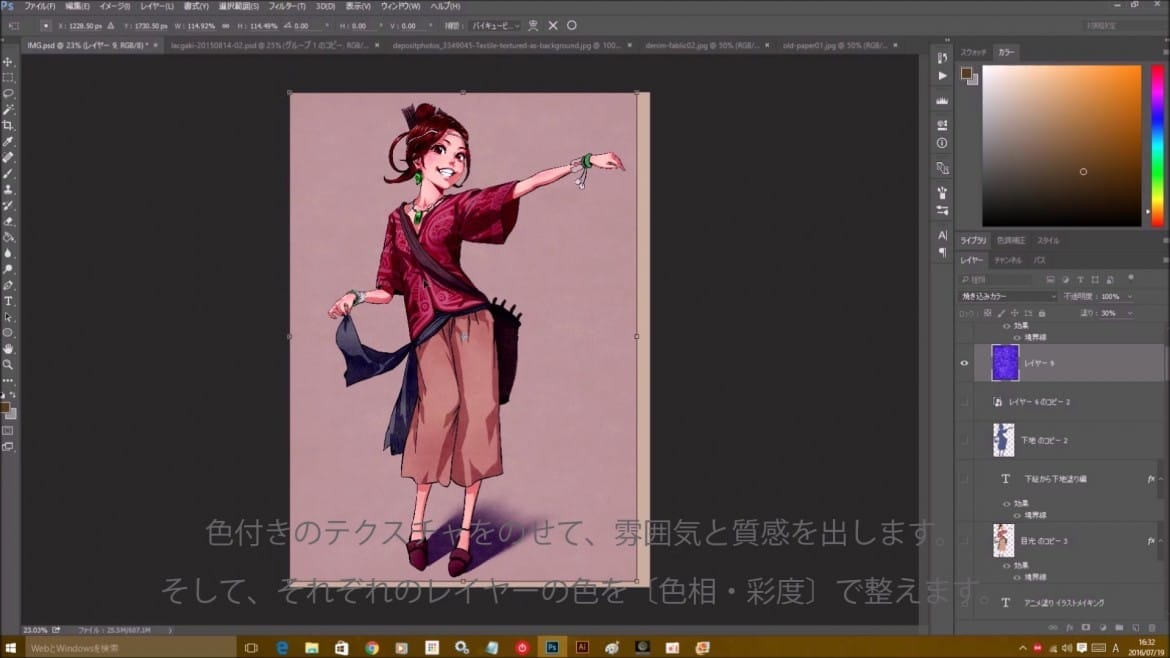Switch to the チャンネル tab
Viewport: 1170px width, 658px height.
point(1007,260)
